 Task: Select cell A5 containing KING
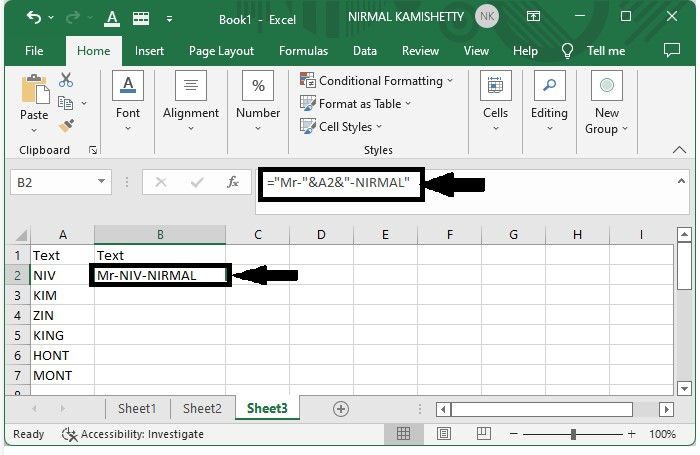pyautogui.click(x=62, y=335)
